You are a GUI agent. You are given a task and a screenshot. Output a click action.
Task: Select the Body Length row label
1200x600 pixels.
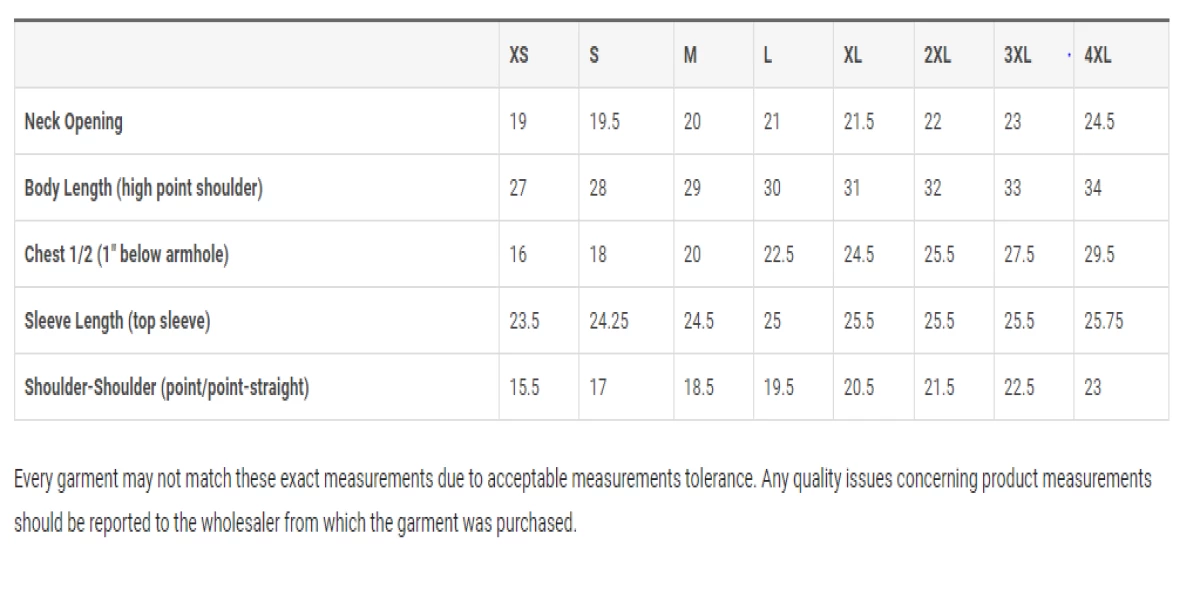[x=144, y=188]
